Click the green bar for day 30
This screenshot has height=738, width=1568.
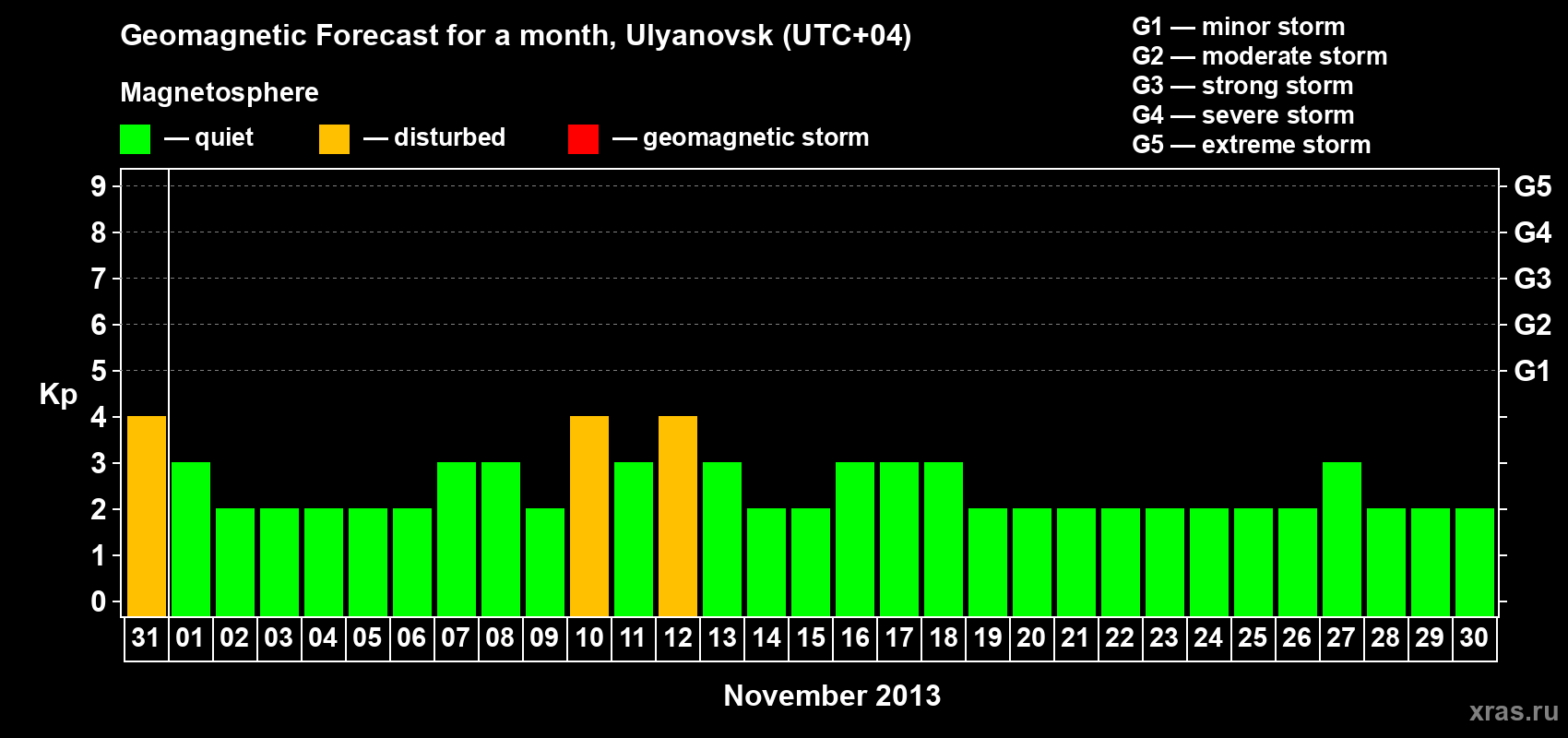[1475, 563]
